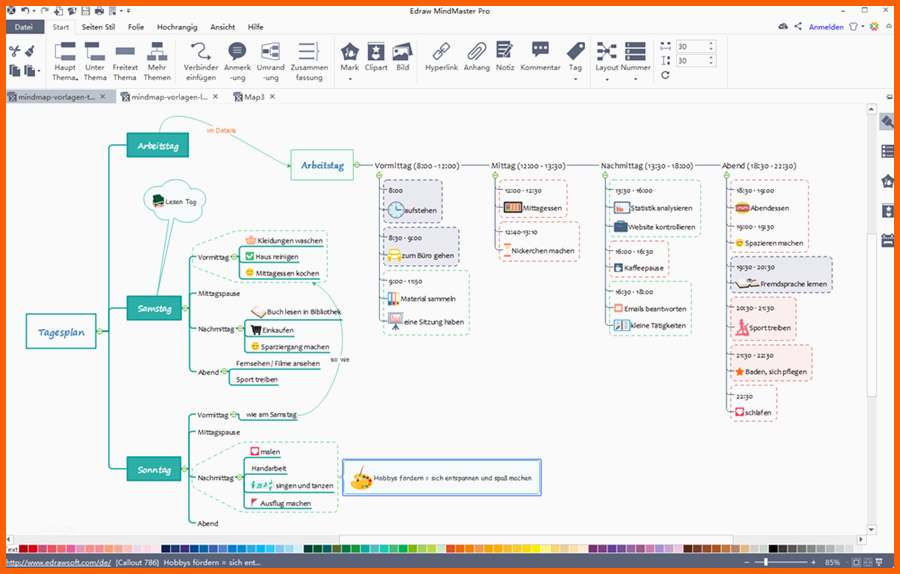This screenshot has height=574, width=900.
Task: Select the Statistik analysieren topic
Action: (653, 208)
